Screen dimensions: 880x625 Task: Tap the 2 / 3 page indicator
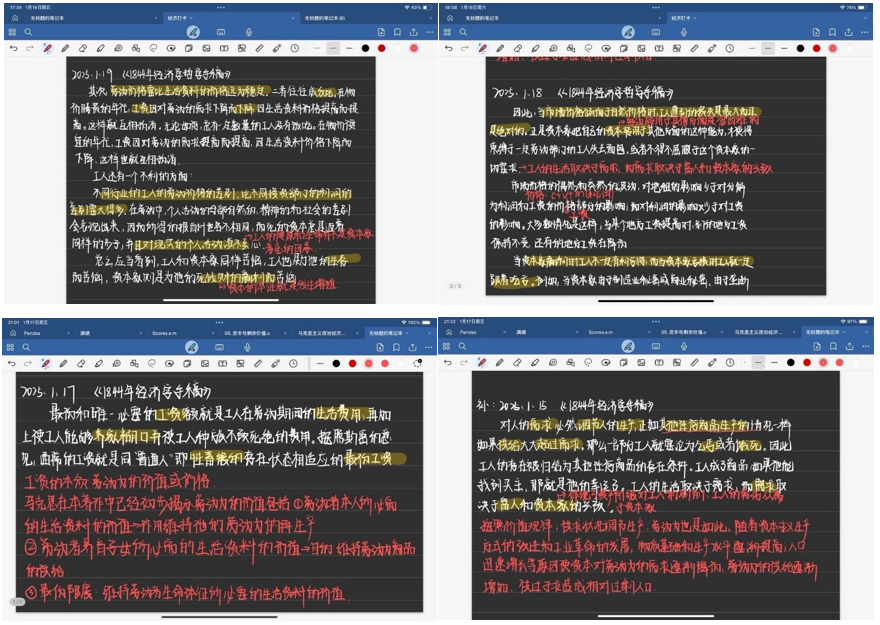click(x=455, y=286)
